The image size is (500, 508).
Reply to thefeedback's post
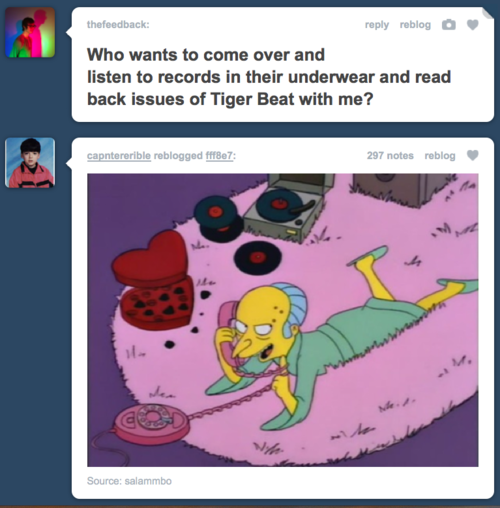pos(377,25)
